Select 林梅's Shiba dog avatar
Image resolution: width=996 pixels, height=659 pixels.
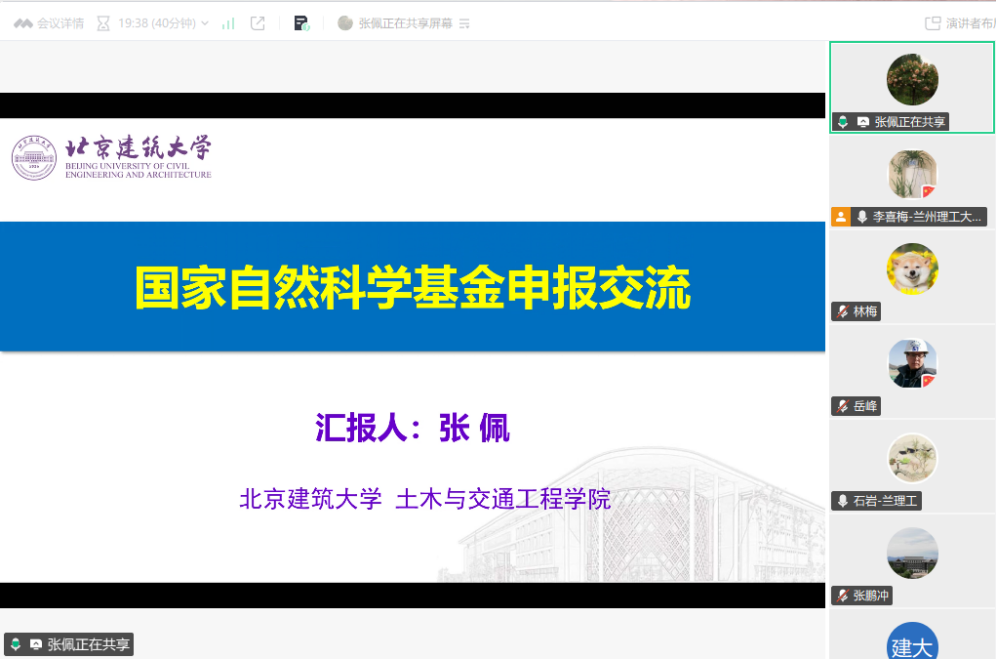[912, 269]
